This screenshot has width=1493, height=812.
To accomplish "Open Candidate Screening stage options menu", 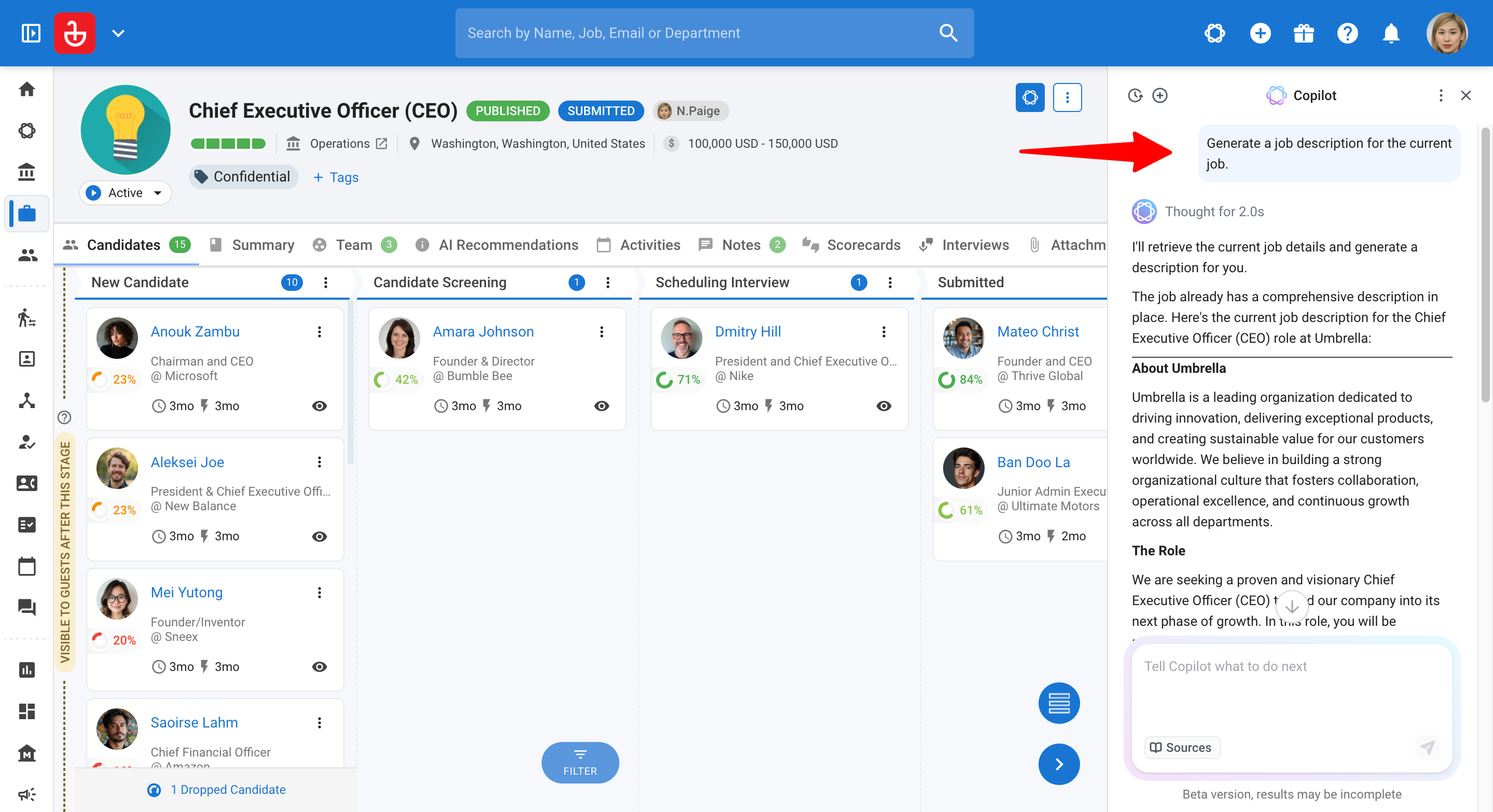I will pos(607,282).
